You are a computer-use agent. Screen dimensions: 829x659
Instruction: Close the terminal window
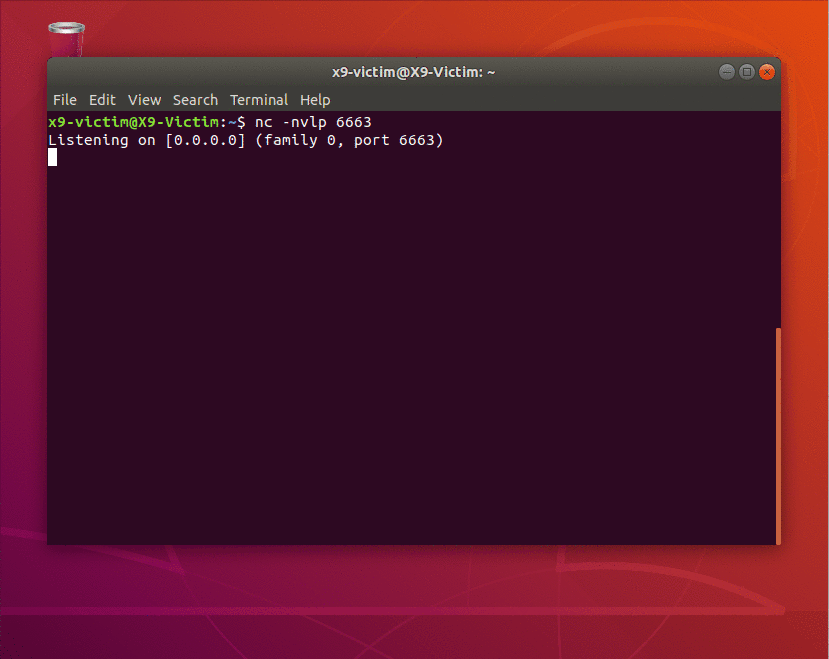click(x=767, y=72)
